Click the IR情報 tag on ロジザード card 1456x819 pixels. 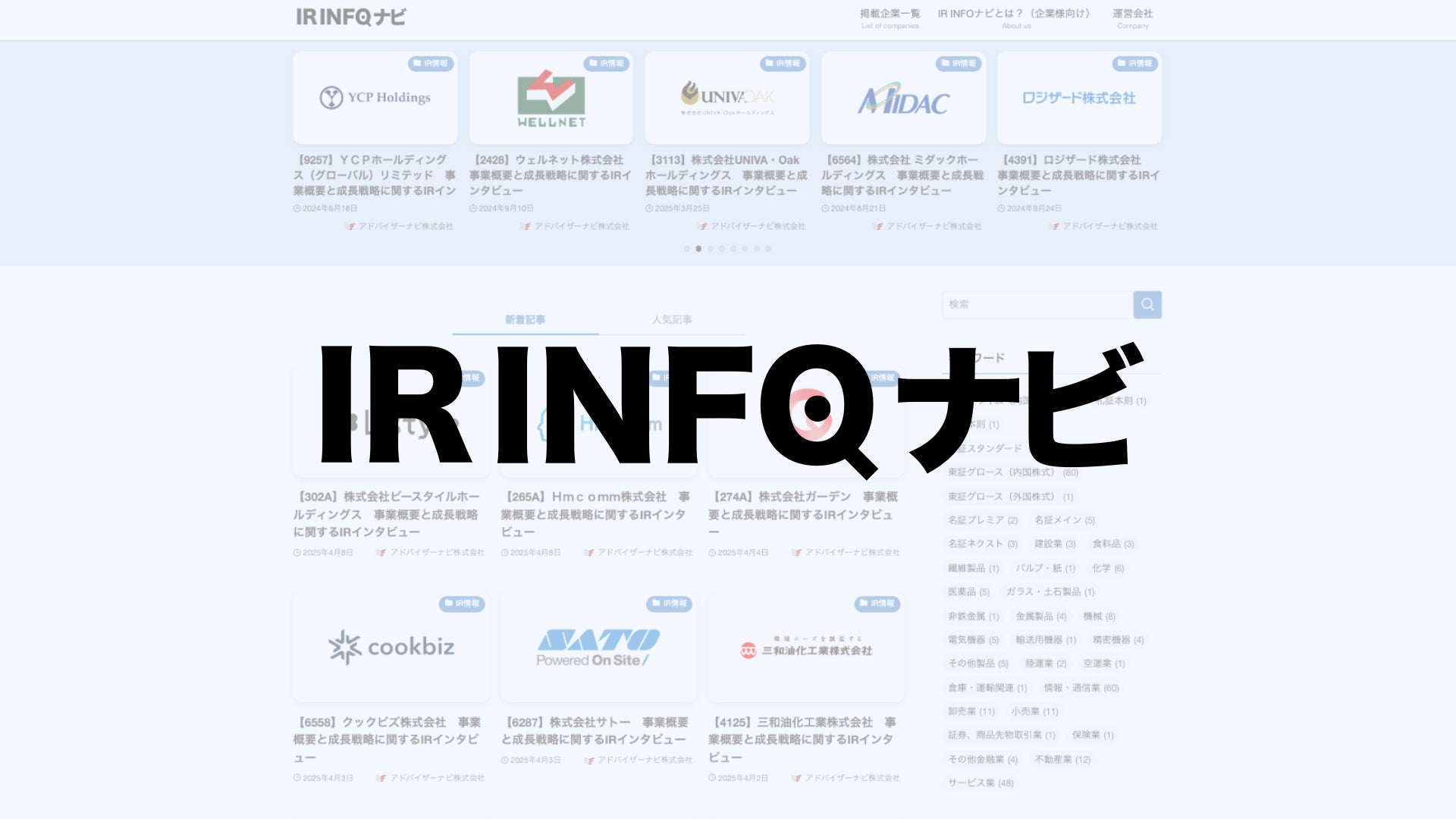coord(1134,64)
